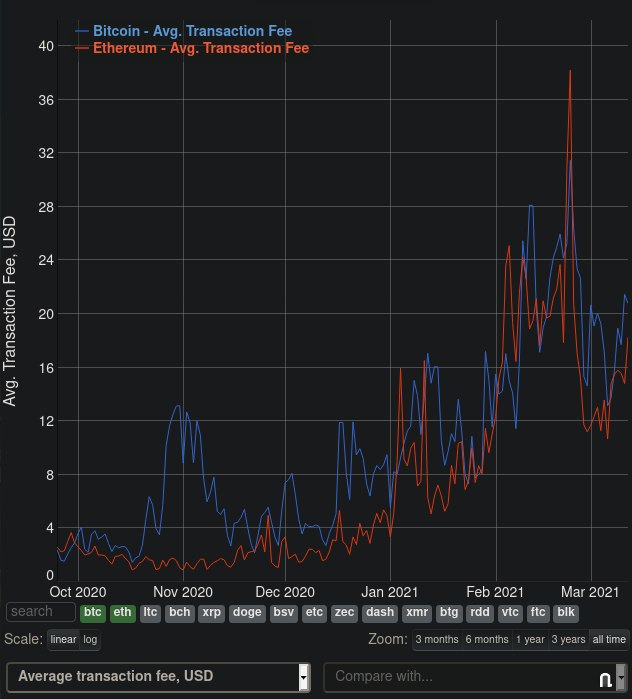Enable the xrp coin tag
Screen dimensions: 632x699
tap(211, 613)
